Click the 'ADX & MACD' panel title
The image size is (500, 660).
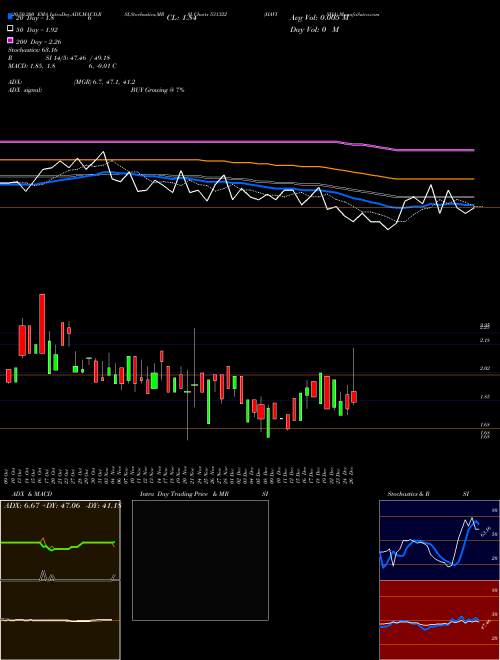[32, 494]
